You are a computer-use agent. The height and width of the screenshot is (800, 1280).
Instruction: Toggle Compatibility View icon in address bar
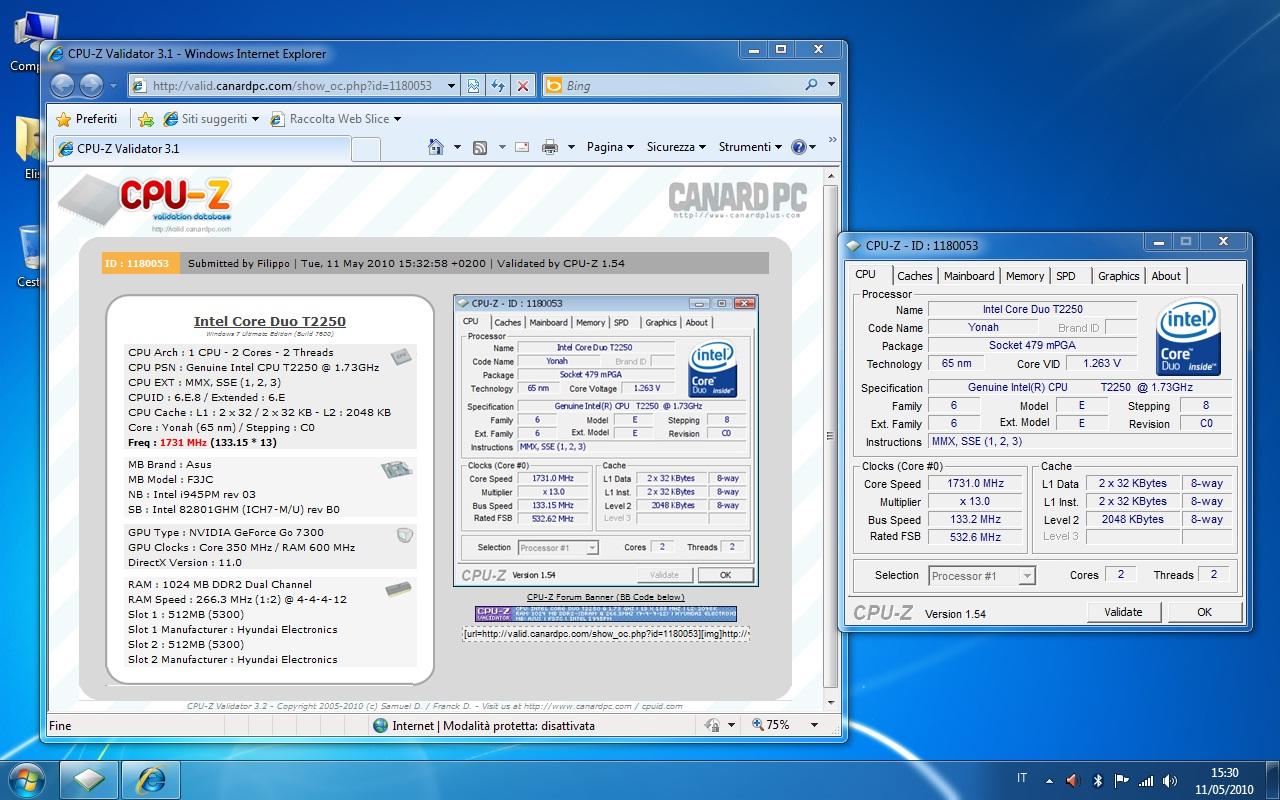coord(474,86)
